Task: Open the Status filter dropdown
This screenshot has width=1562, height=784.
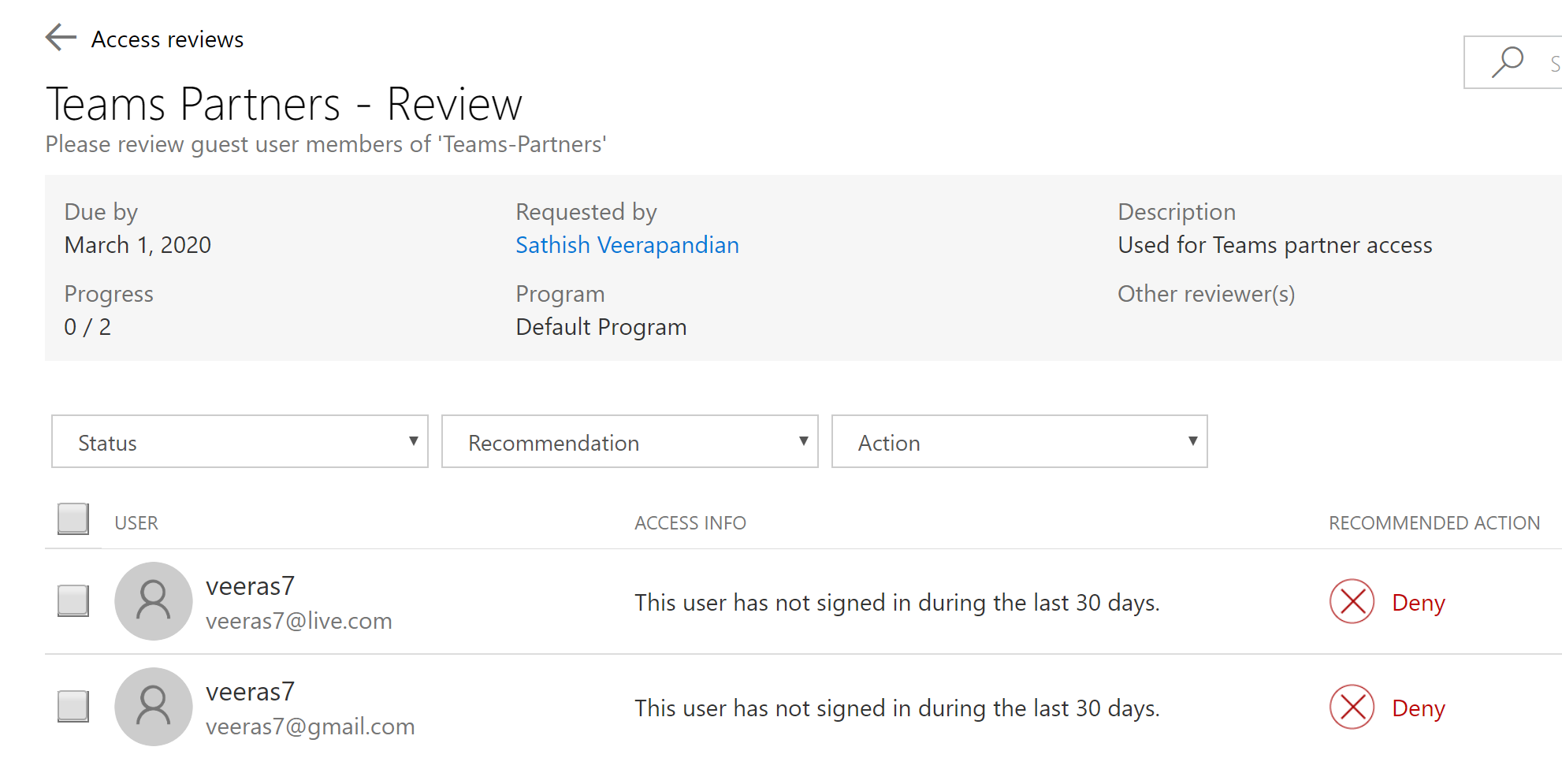Action: pyautogui.click(x=240, y=442)
